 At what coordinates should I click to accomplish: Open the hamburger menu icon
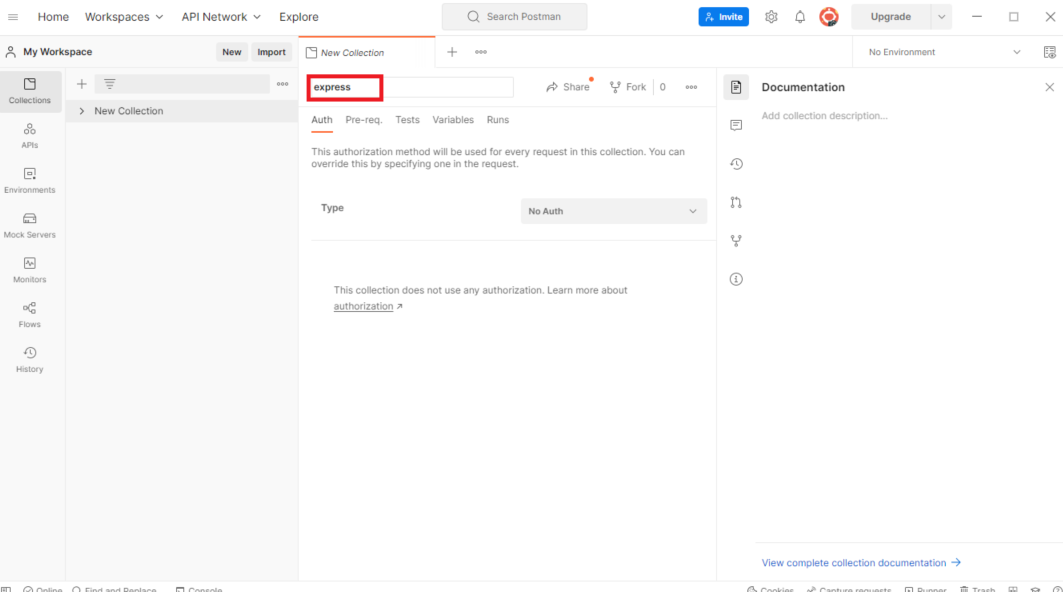13,17
